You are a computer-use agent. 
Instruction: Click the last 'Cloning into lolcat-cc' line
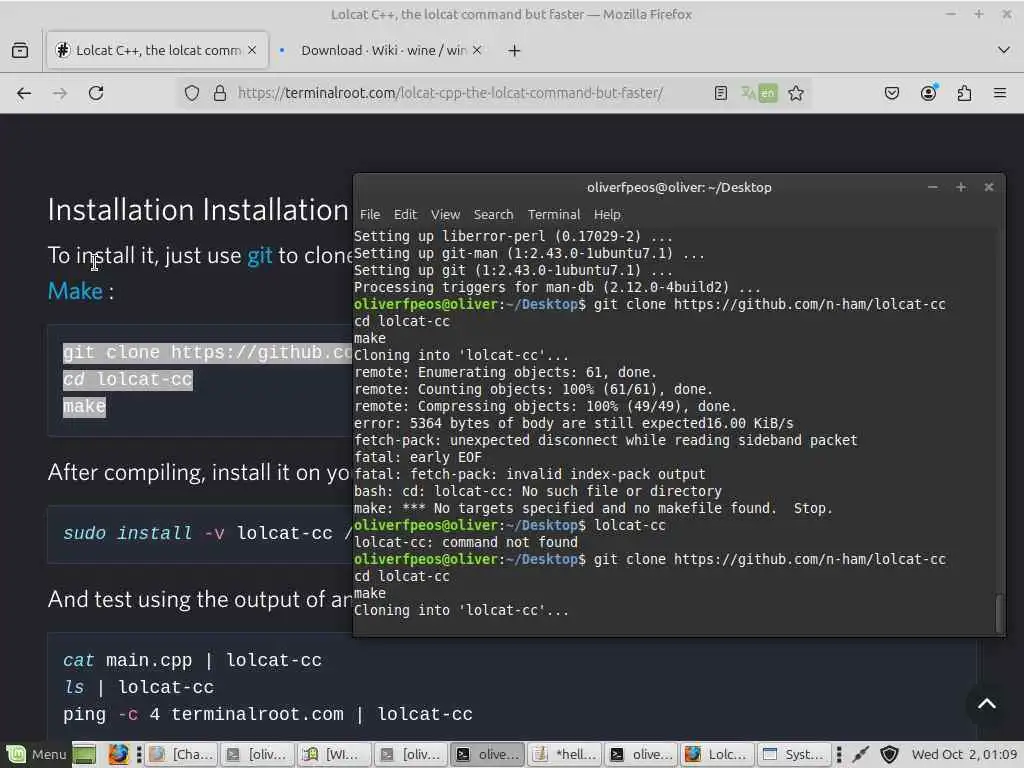[461, 610]
